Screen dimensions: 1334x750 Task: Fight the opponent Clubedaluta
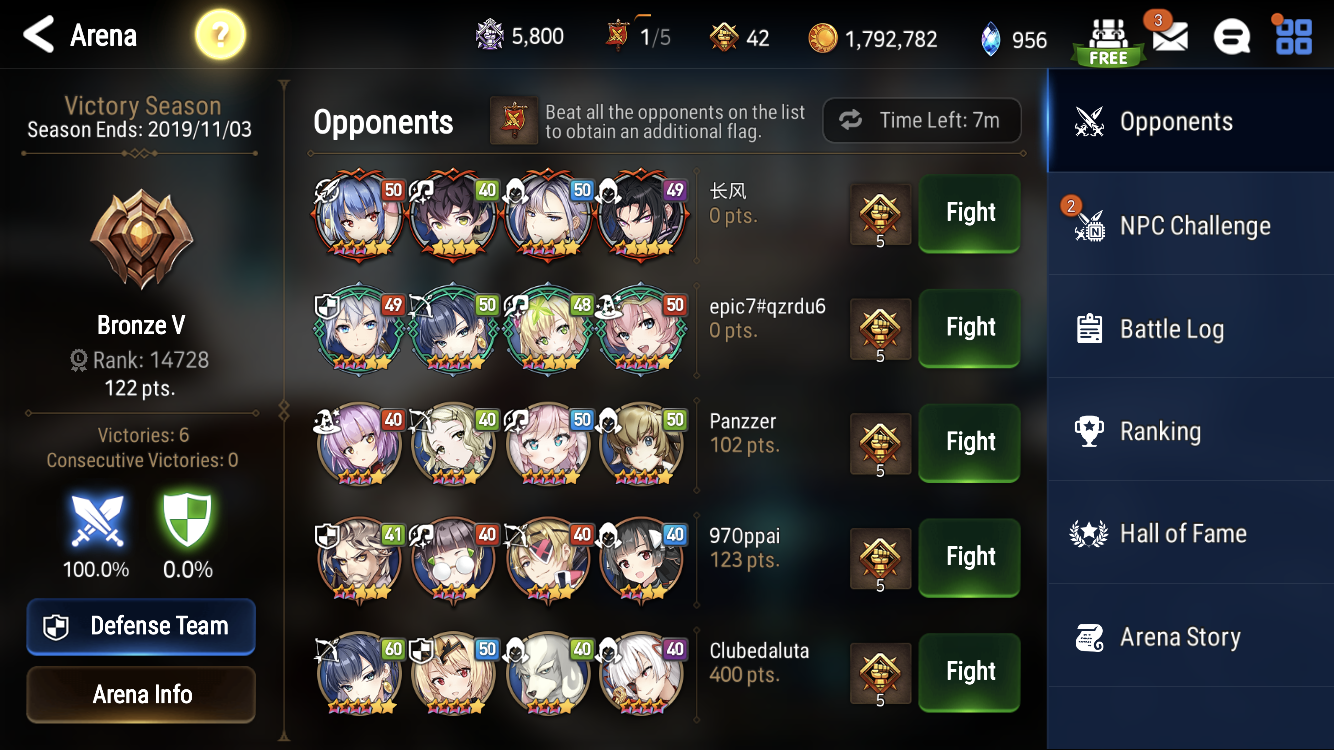click(x=970, y=671)
